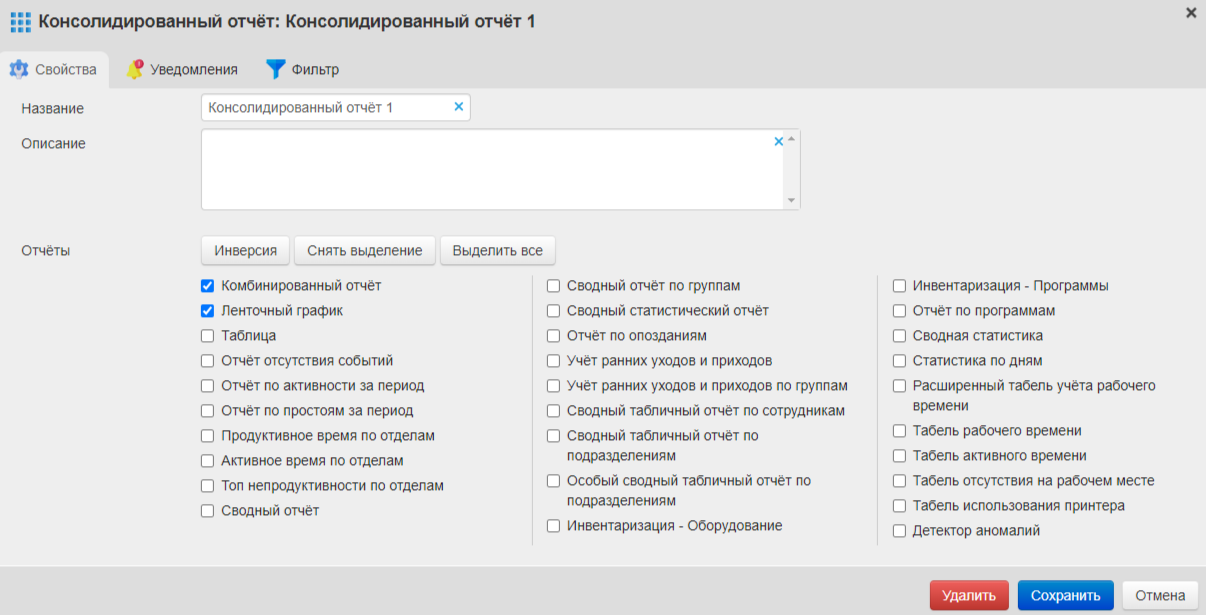Check Сводный отчёт по группам
The image size is (1206, 615).
tap(553, 285)
